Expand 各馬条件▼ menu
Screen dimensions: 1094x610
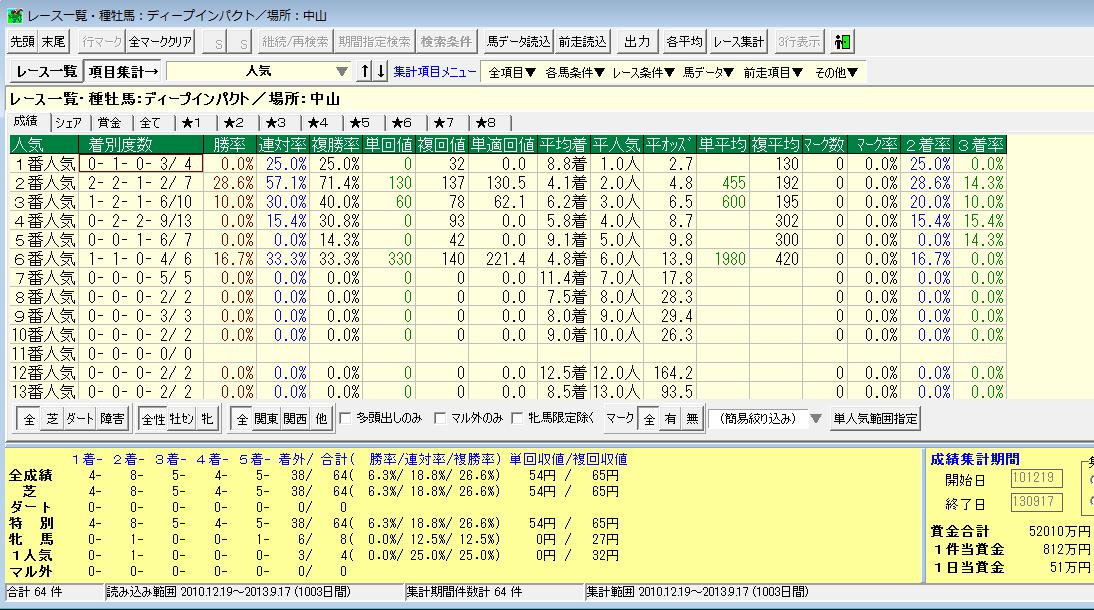point(574,72)
